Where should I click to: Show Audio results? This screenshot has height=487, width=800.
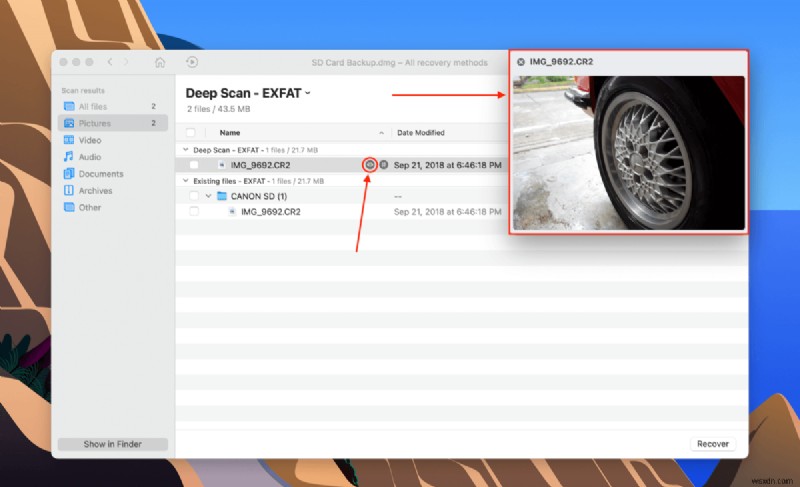tap(90, 157)
